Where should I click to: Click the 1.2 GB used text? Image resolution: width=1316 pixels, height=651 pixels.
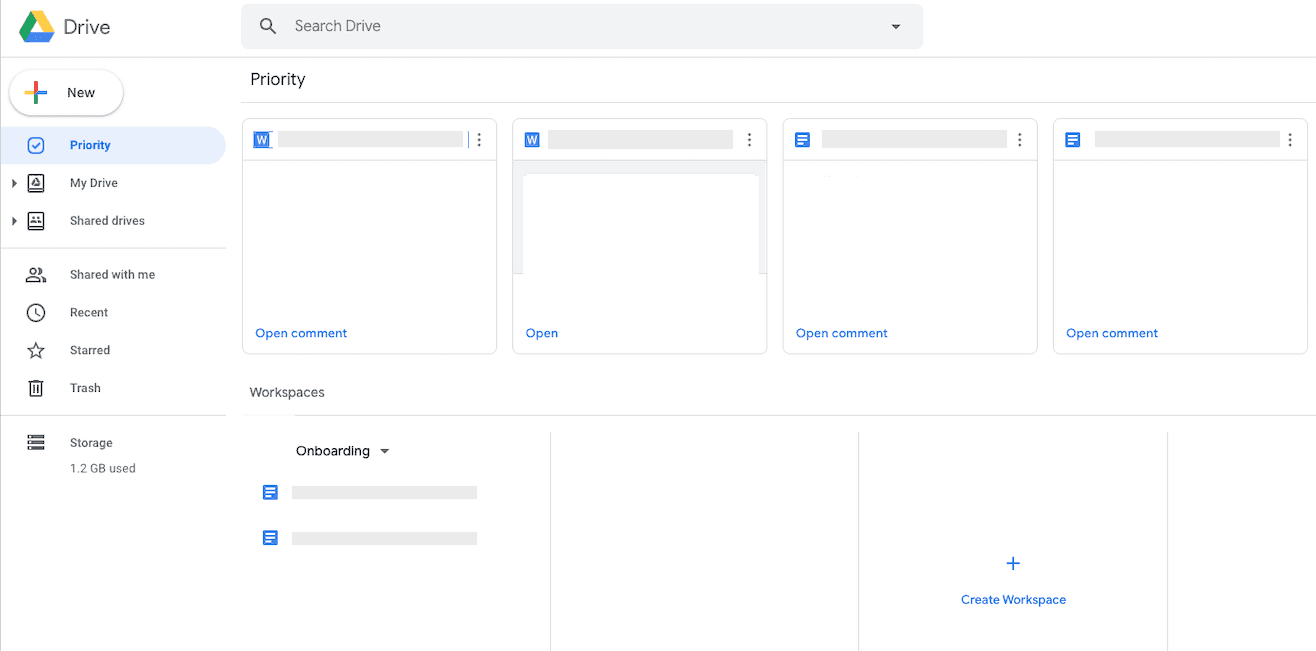[x=103, y=468]
